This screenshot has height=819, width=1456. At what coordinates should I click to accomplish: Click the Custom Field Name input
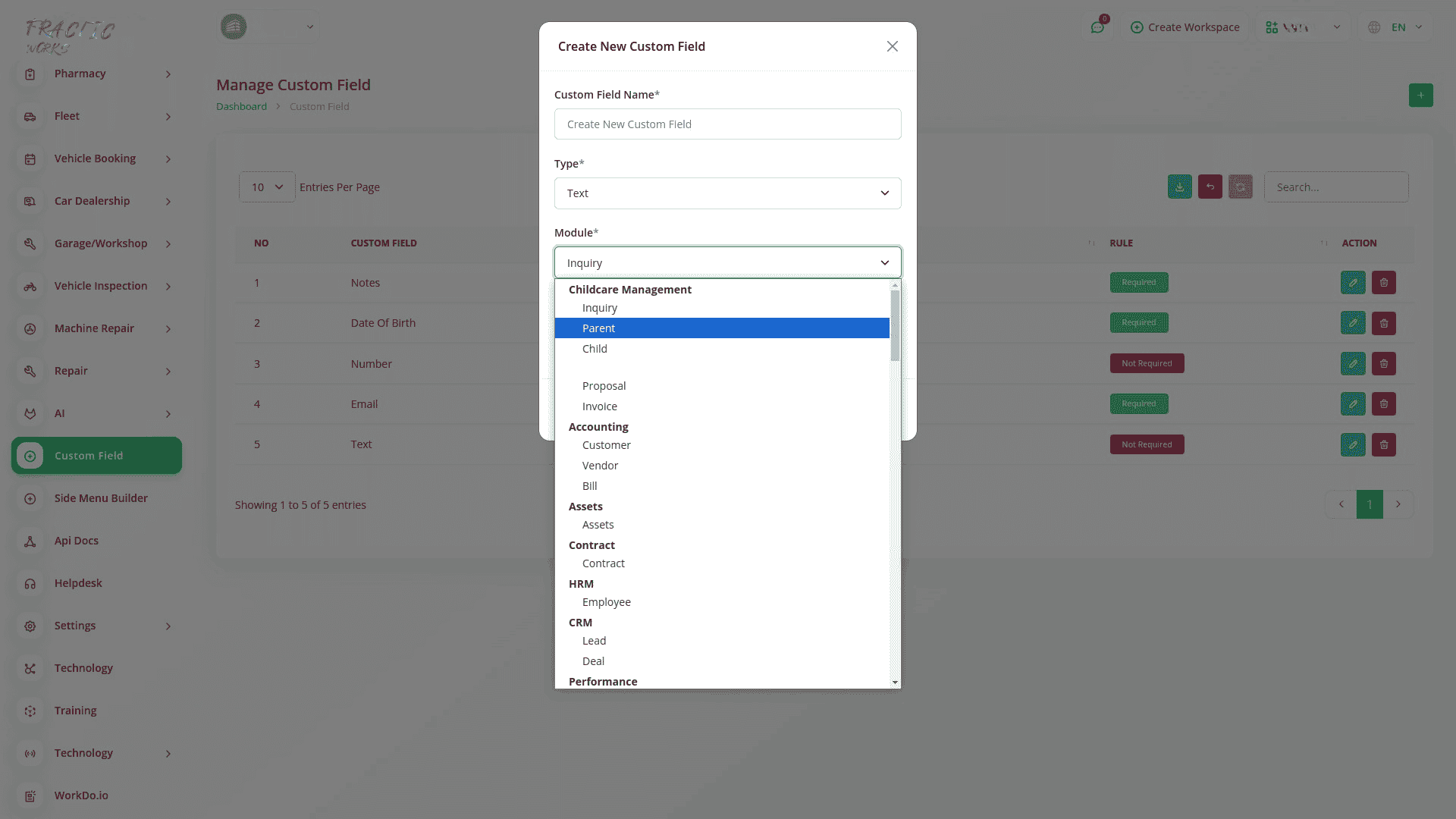[727, 124]
